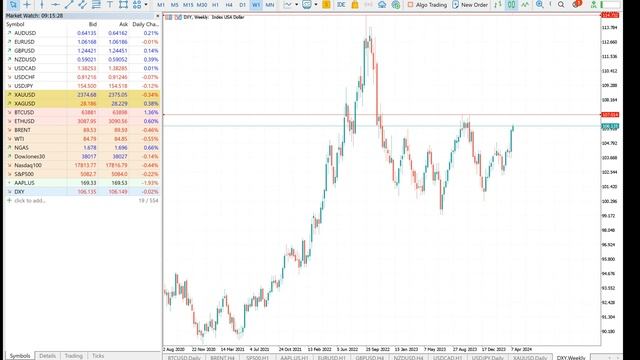Viewport: 640px width, 360px height.
Task: Select the DXY symbol row
Action: click(x=82, y=192)
